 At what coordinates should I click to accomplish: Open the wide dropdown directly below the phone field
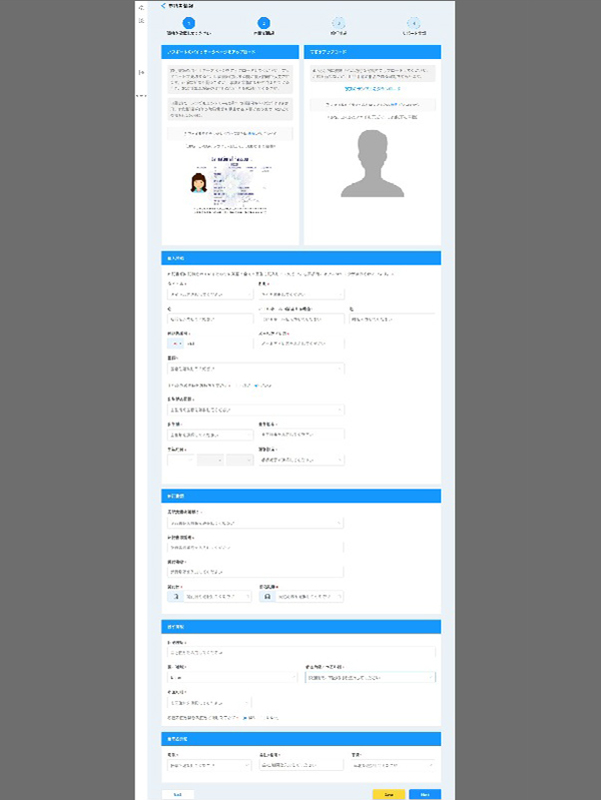tap(256, 368)
